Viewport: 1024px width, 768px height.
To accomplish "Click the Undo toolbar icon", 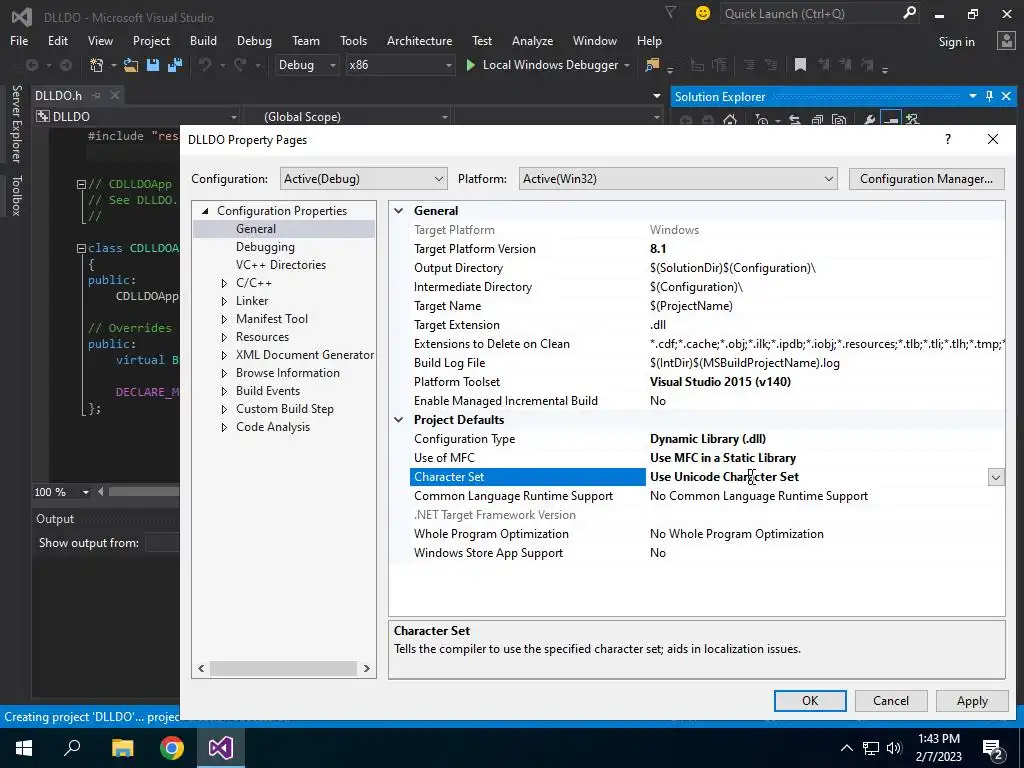I will (205, 65).
